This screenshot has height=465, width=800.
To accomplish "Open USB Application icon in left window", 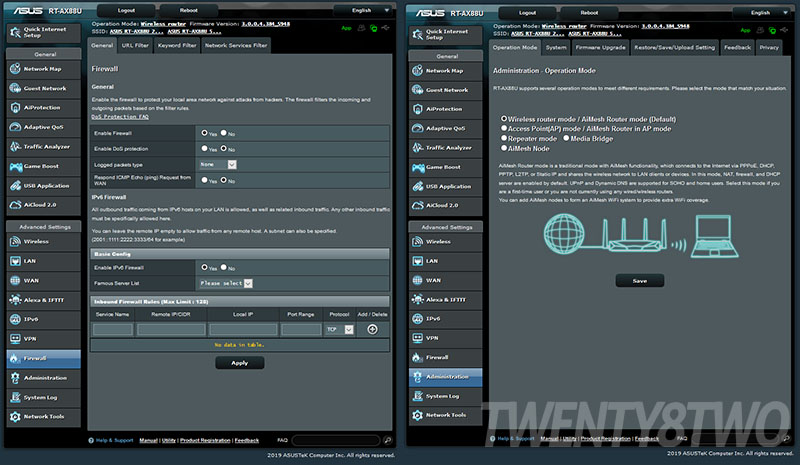I will click(x=15, y=185).
